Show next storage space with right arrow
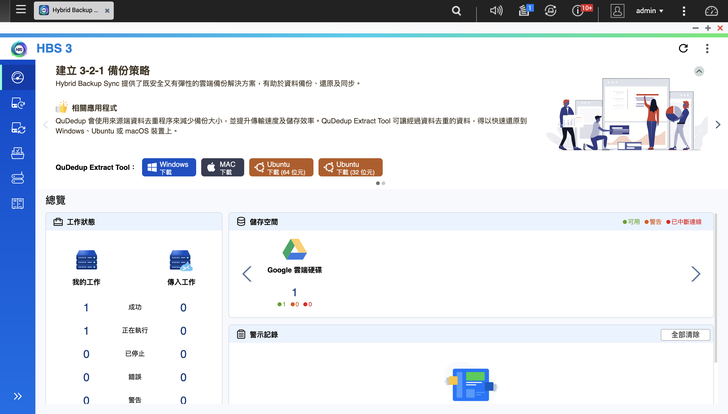 click(x=696, y=274)
